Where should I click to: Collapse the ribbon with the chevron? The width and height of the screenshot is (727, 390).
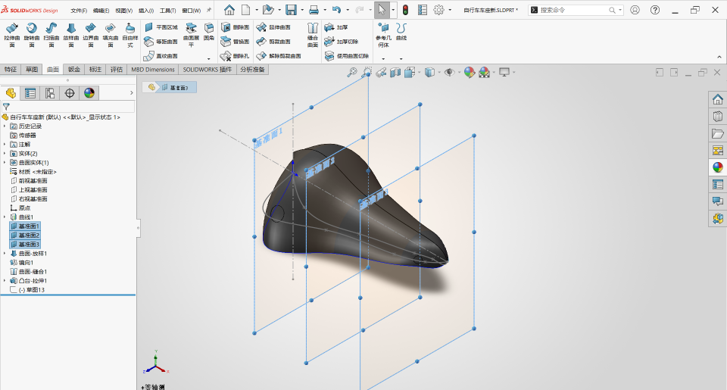[719, 57]
